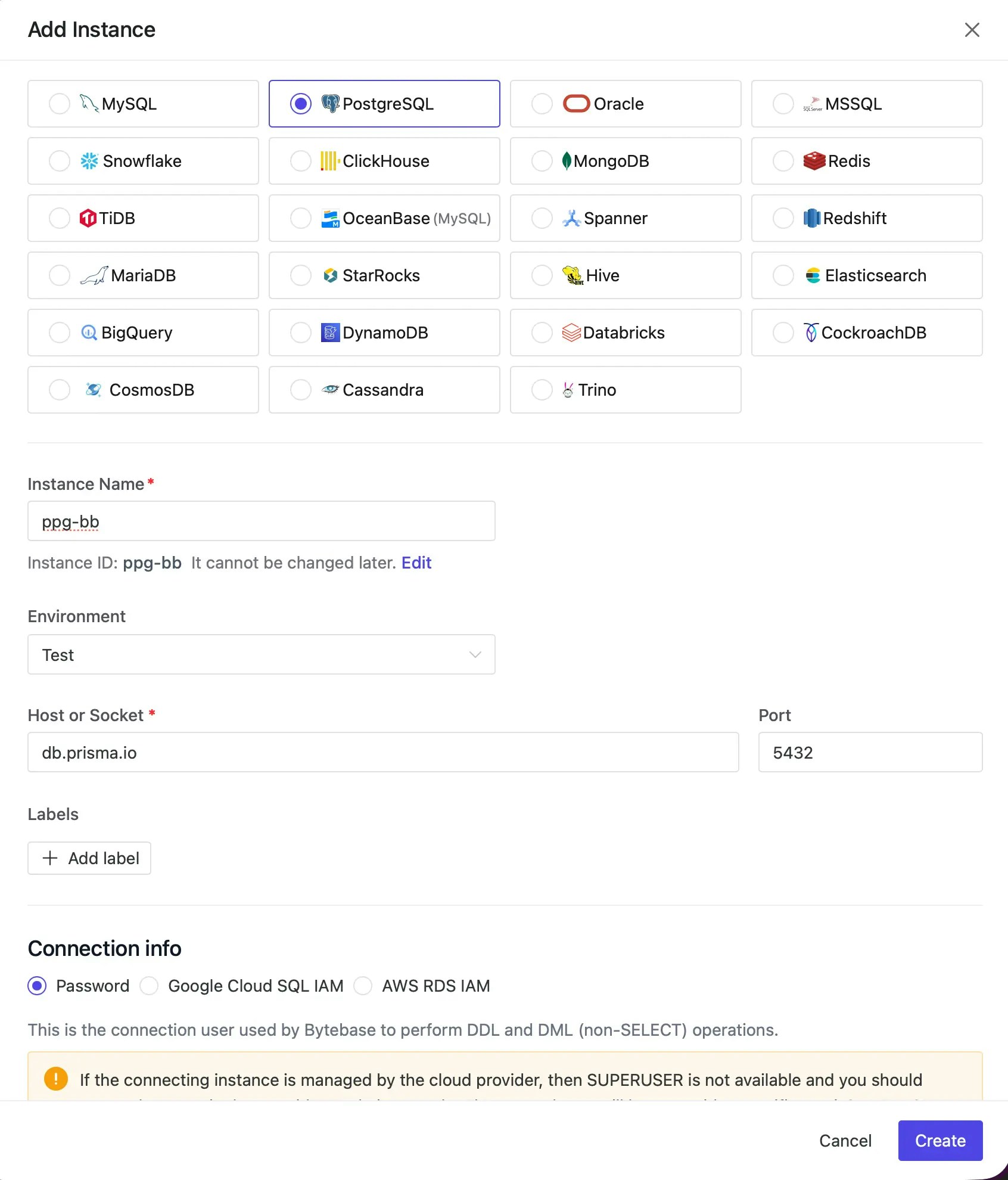The image size is (1008, 1180).
Task: Click Add label under Labels
Action: pyautogui.click(x=89, y=858)
